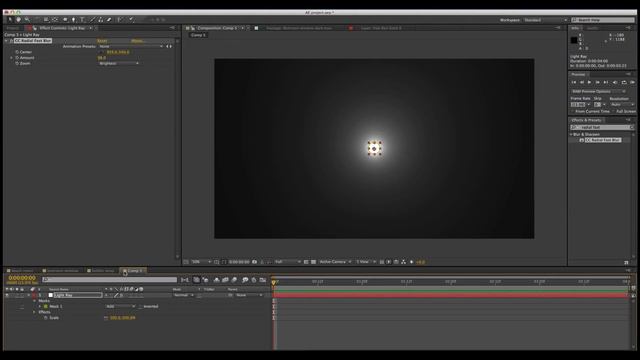
Task: Jump to last frame in Preview panel
Action: click(x=606, y=82)
